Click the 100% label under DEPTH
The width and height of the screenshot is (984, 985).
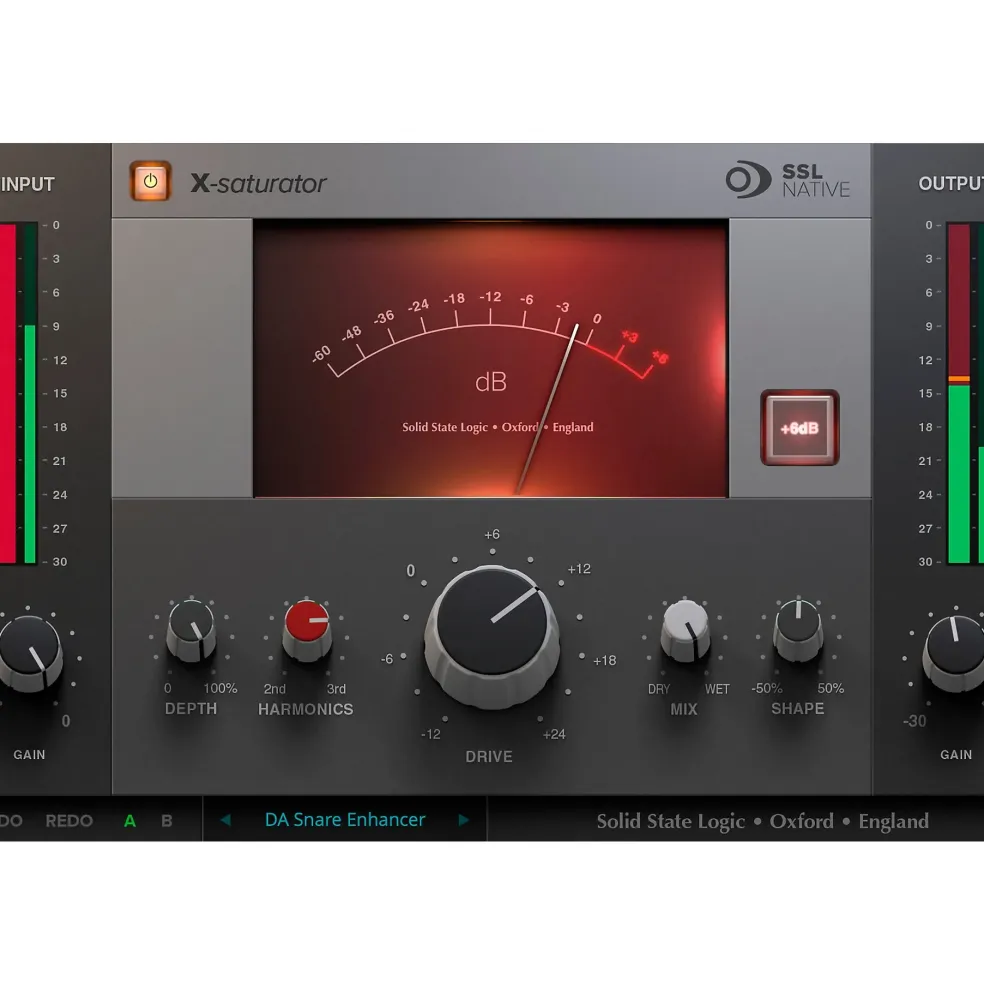point(221,688)
